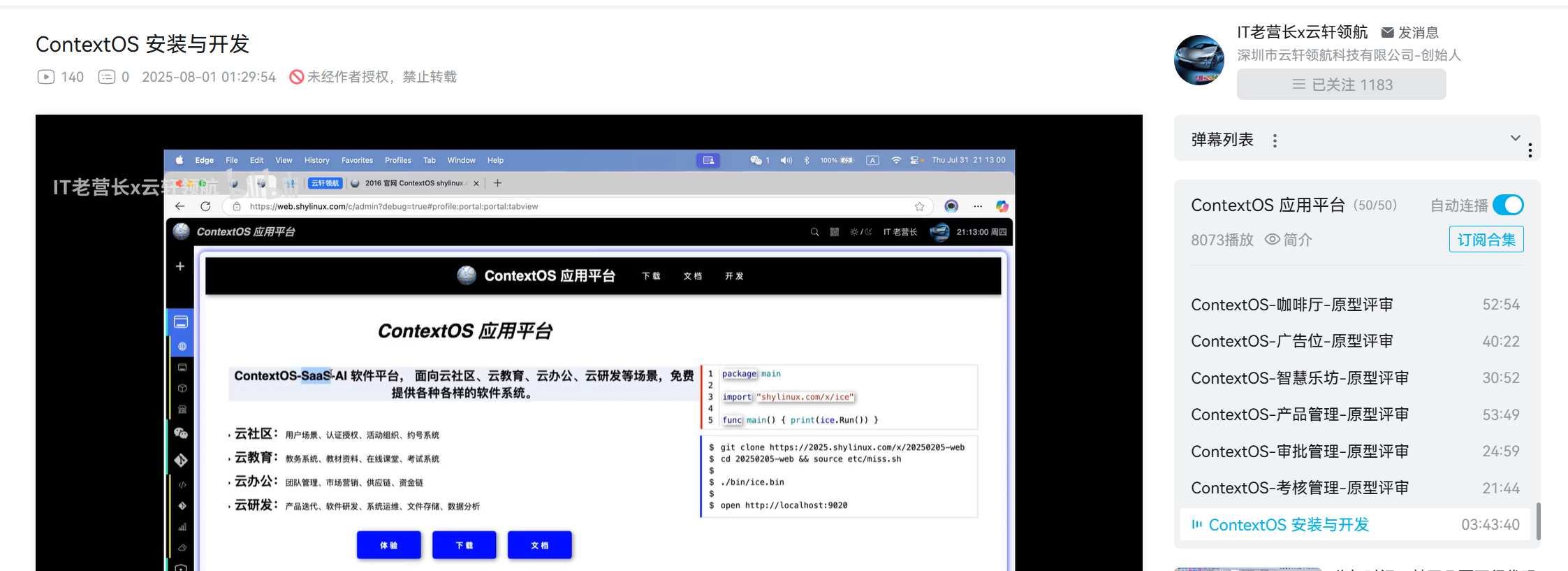
Task: Click the QR code icon in the ContextOS header
Action: 834,232
